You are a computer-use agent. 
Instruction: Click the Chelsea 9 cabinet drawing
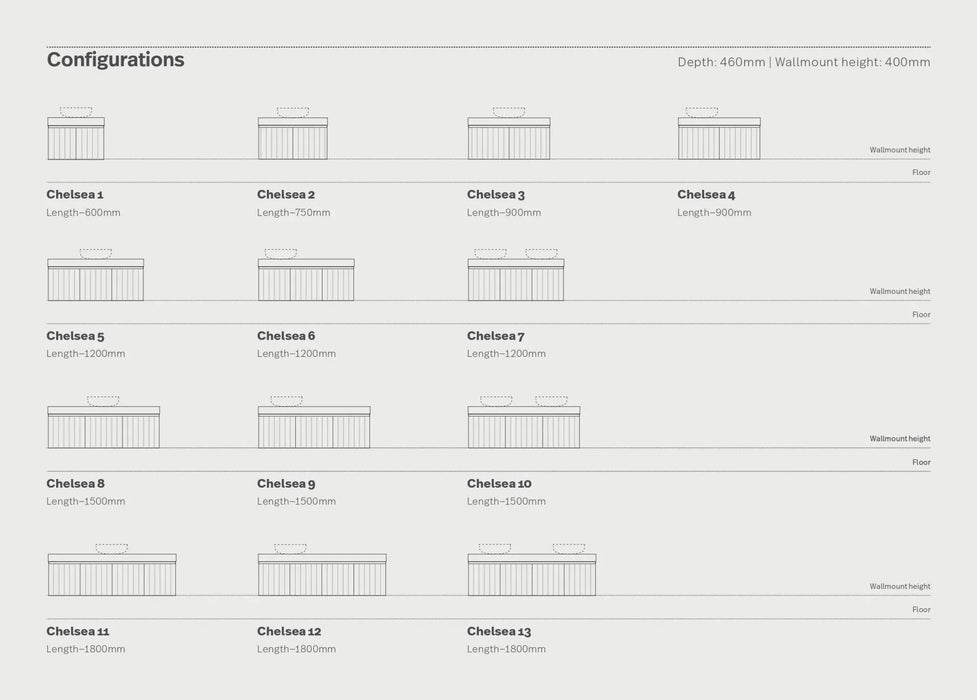pyautogui.click(x=314, y=428)
